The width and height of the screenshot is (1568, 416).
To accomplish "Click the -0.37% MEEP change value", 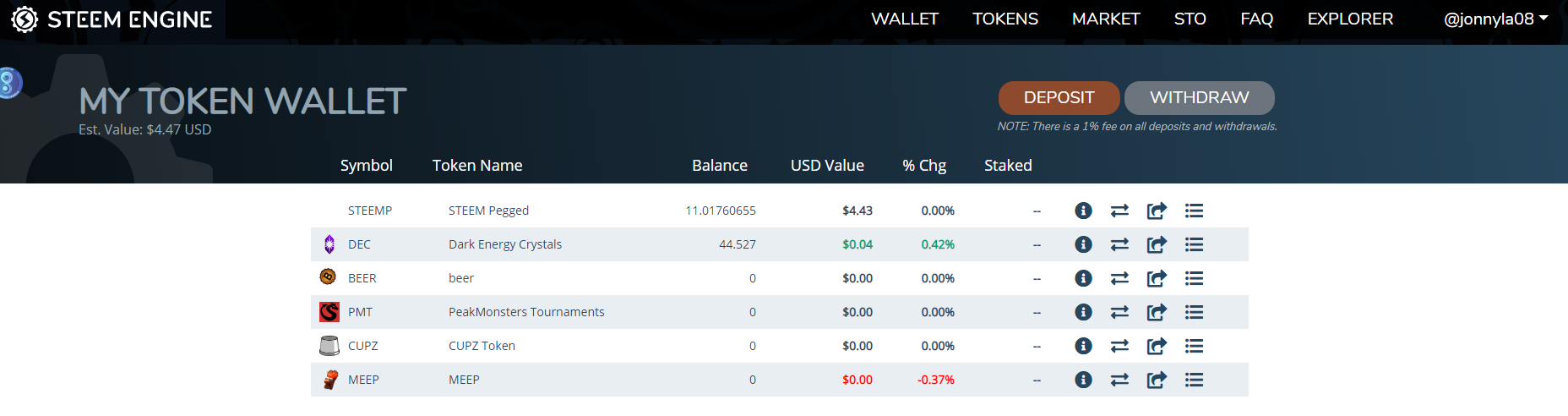I will [936, 380].
